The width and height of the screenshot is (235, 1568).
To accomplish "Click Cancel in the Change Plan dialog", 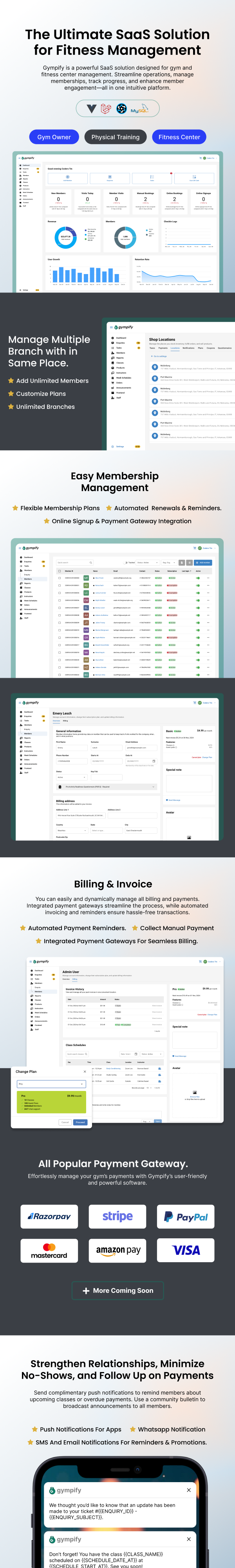I will click(x=65, y=1122).
